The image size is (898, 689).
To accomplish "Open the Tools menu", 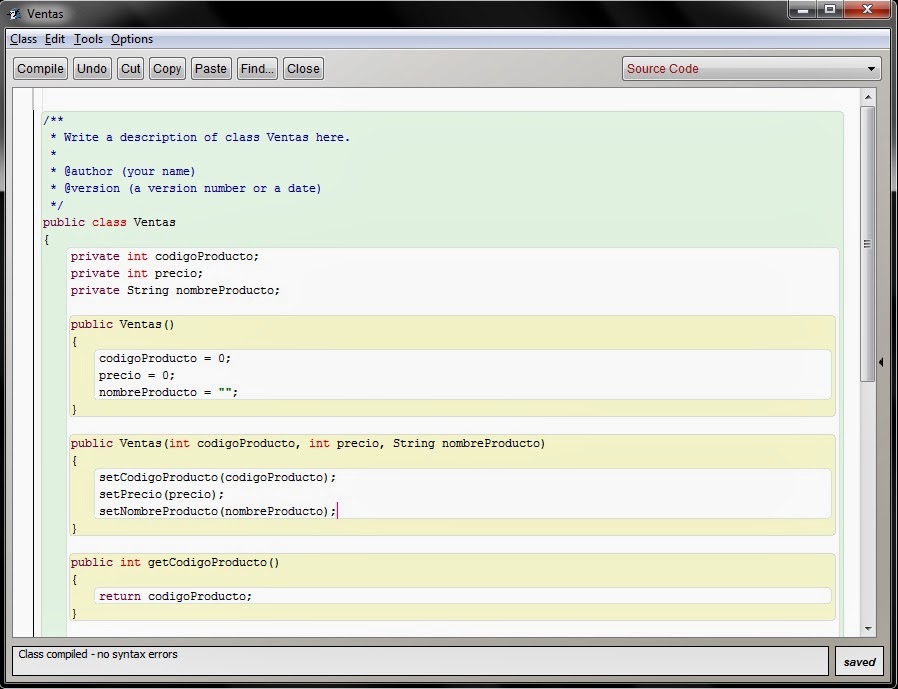I will (x=88, y=39).
